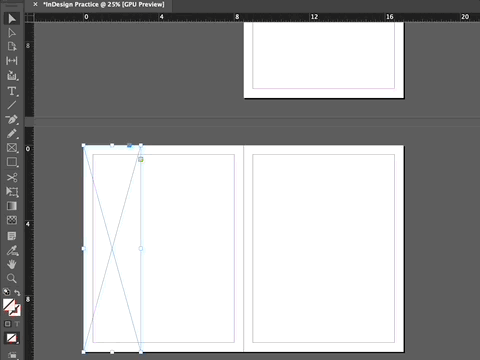Click the Fill color swatch

pyautogui.click(x=9, y=304)
